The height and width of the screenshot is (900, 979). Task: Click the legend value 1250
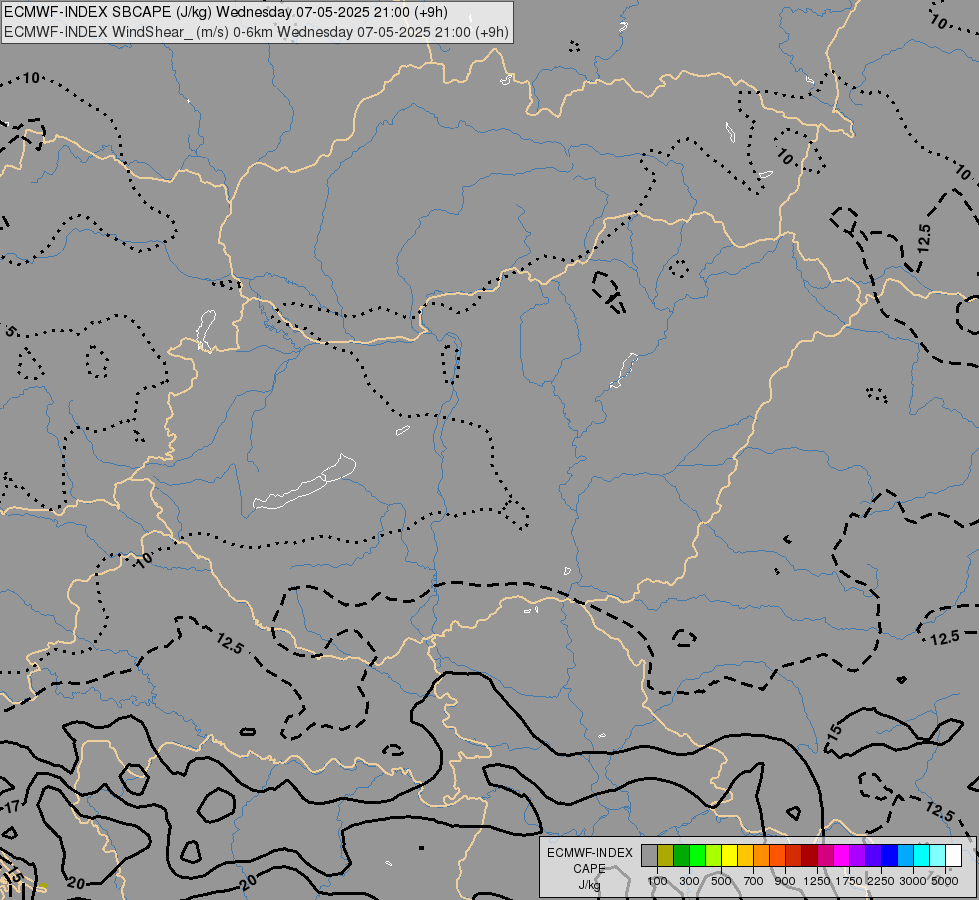(x=817, y=881)
